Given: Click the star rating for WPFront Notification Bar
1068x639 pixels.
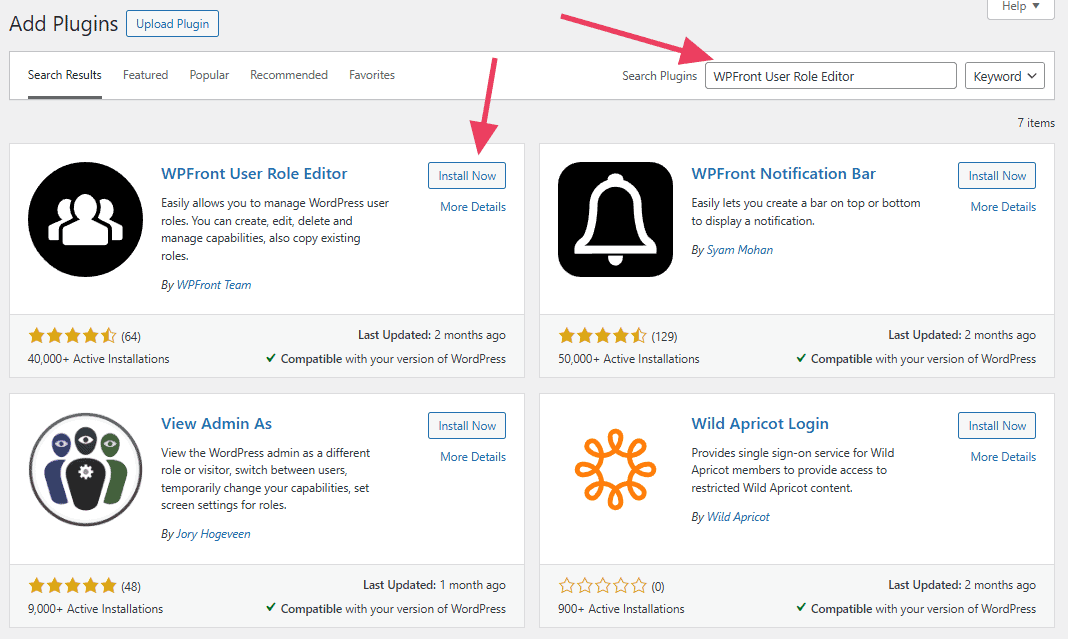Looking at the screenshot, I should (x=602, y=335).
